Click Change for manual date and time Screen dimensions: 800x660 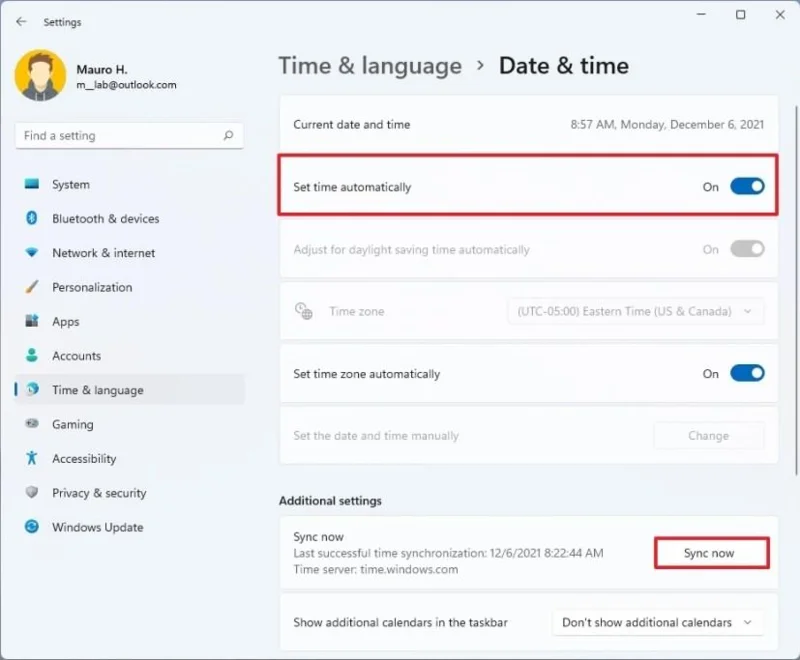709,436
